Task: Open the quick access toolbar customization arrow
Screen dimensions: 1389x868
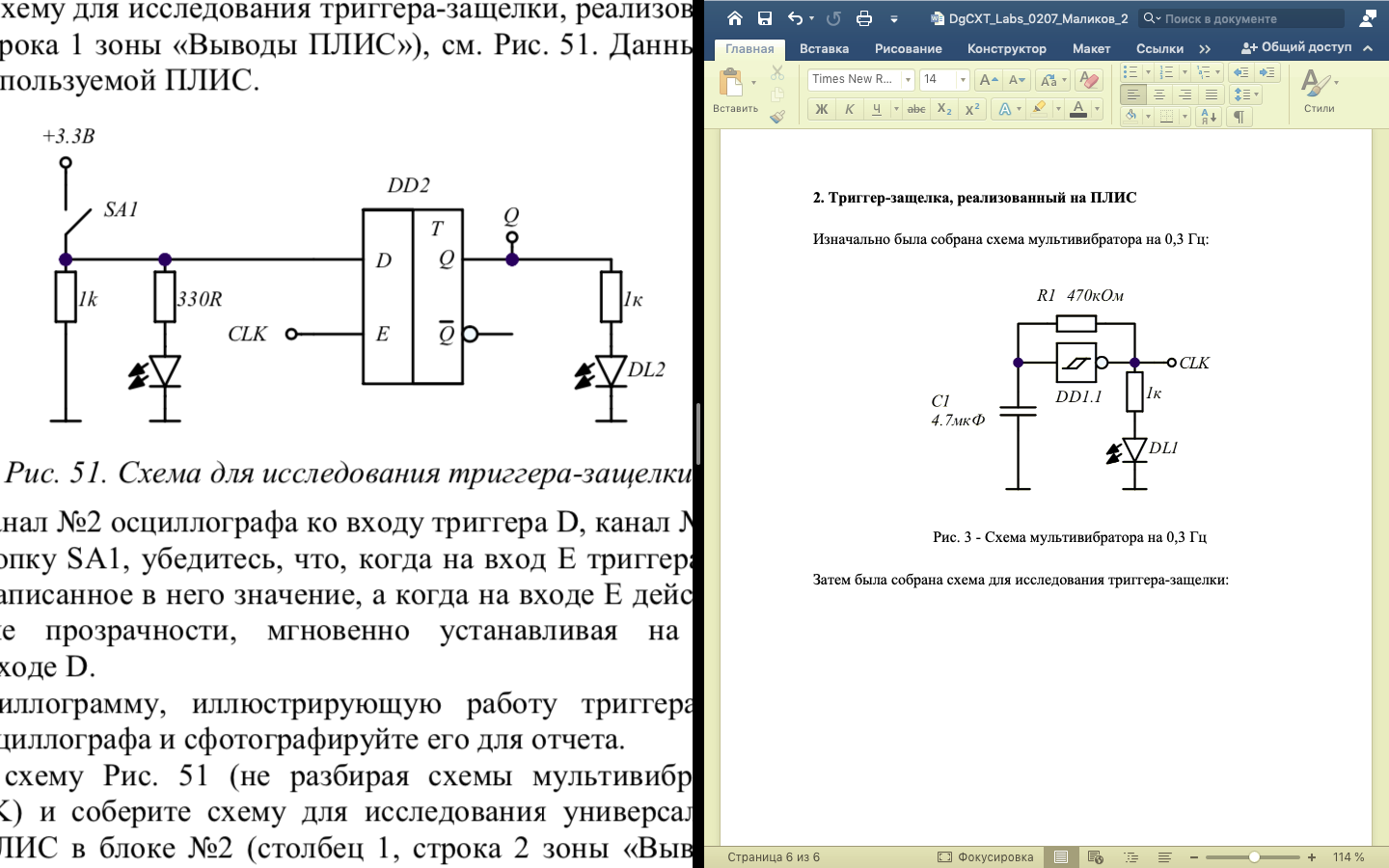Action: (894, 18)
